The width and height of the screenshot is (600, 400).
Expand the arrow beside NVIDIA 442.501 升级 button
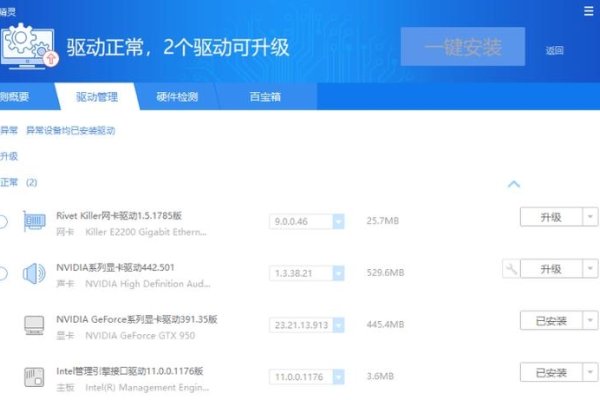[x=590, y=269]
